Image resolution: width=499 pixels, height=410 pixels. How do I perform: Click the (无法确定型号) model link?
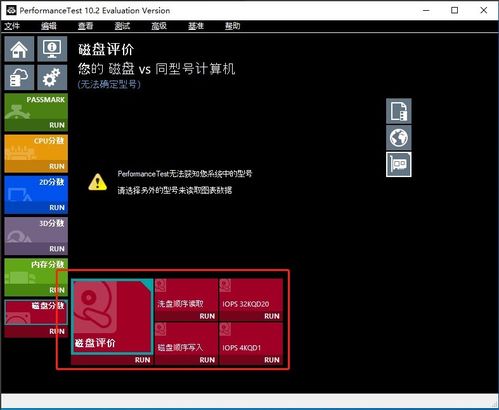(x=109, y=84)
